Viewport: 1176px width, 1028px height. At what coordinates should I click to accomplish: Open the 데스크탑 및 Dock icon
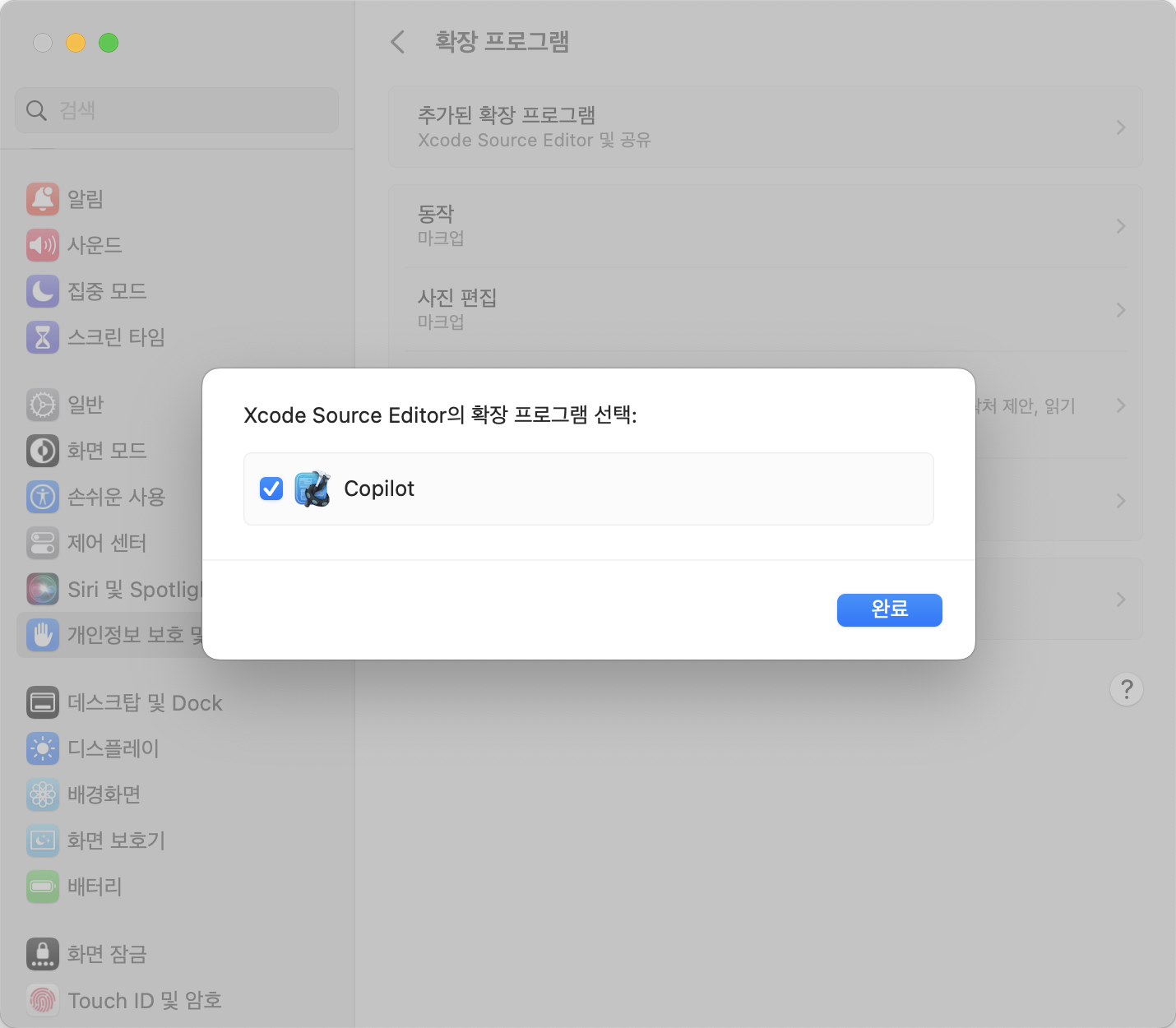click(43, 702)
